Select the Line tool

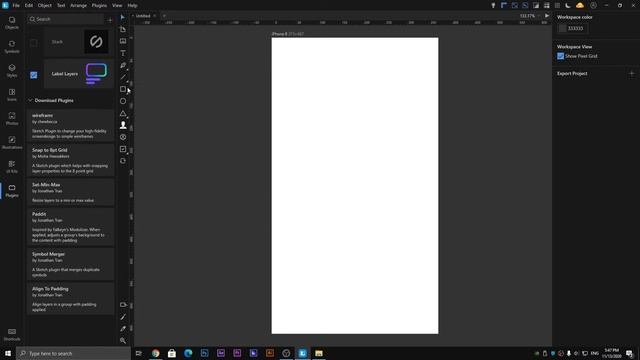[123, 77]
